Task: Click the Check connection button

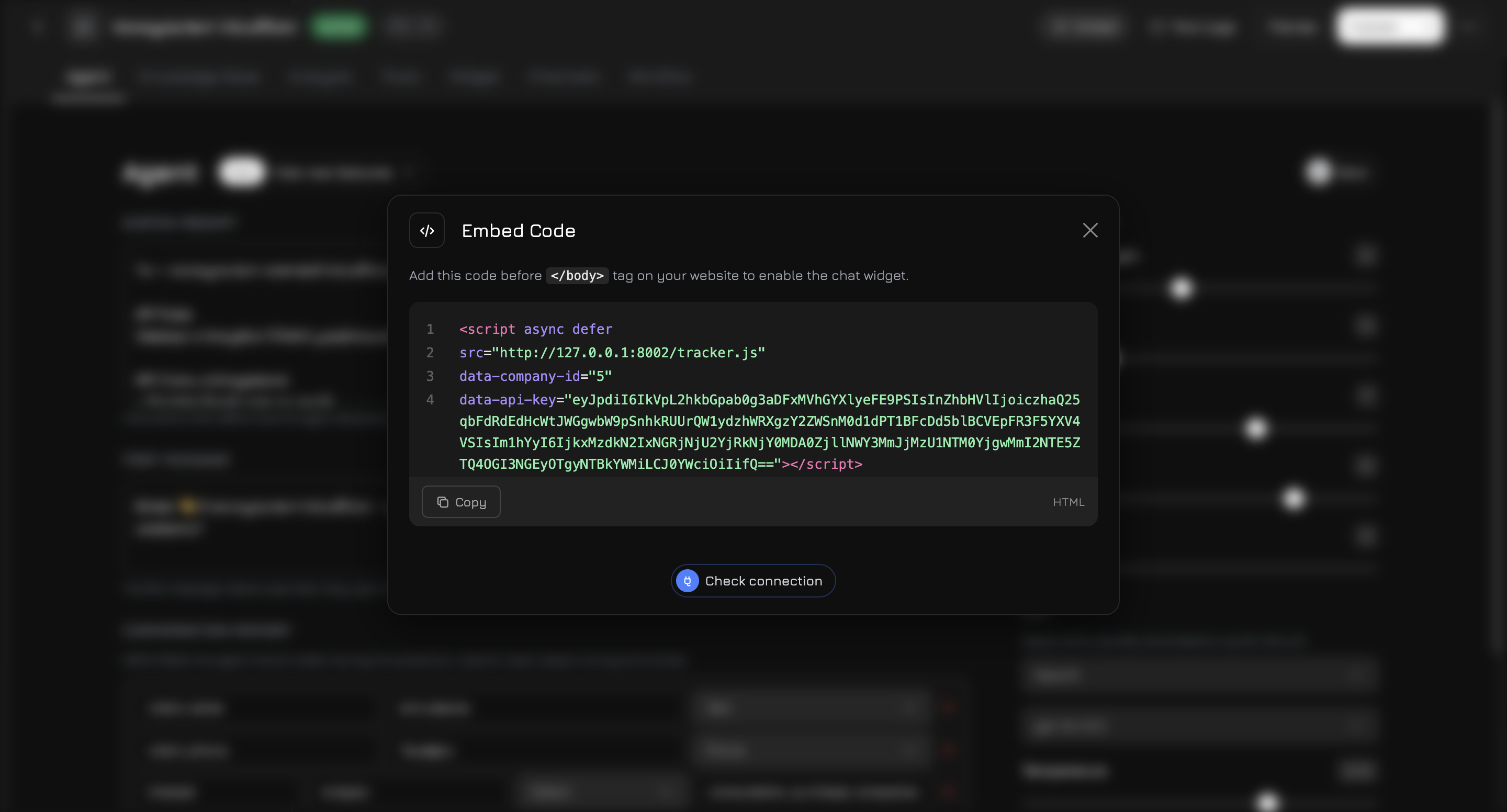Action: point(753,581)
